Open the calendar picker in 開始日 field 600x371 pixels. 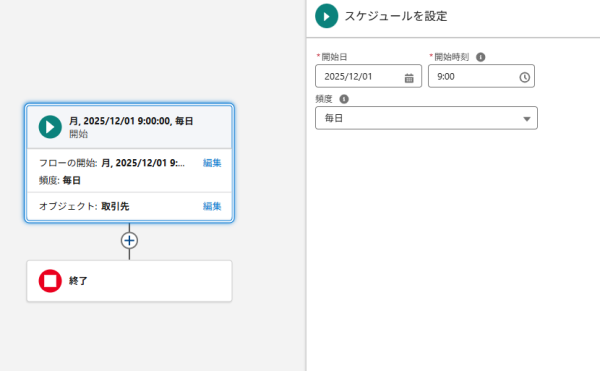409,78
